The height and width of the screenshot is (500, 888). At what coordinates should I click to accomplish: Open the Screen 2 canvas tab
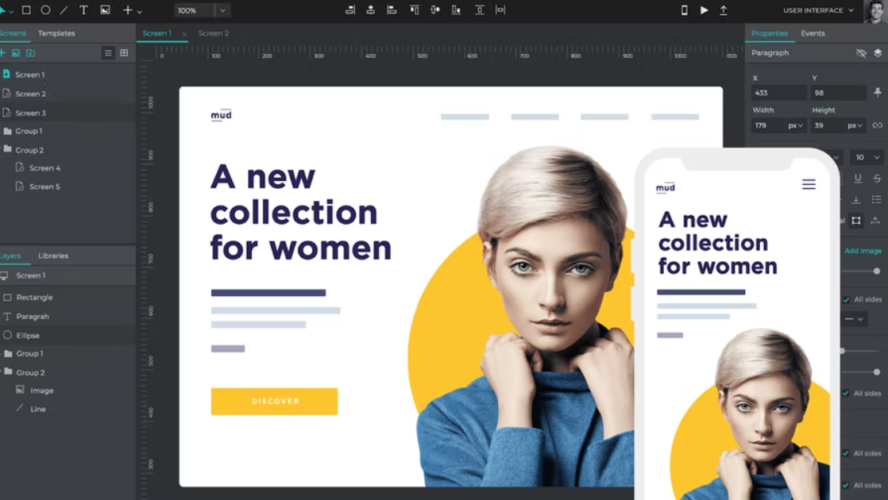214,33
